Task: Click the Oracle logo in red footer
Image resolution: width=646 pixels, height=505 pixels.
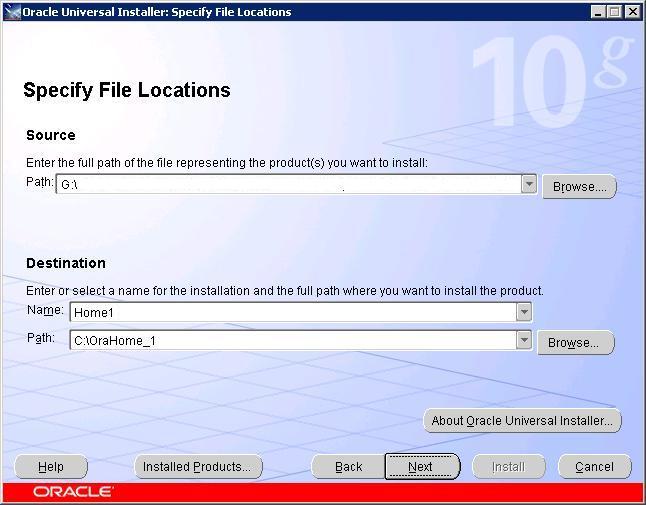Action: click(x=73, y=492)
